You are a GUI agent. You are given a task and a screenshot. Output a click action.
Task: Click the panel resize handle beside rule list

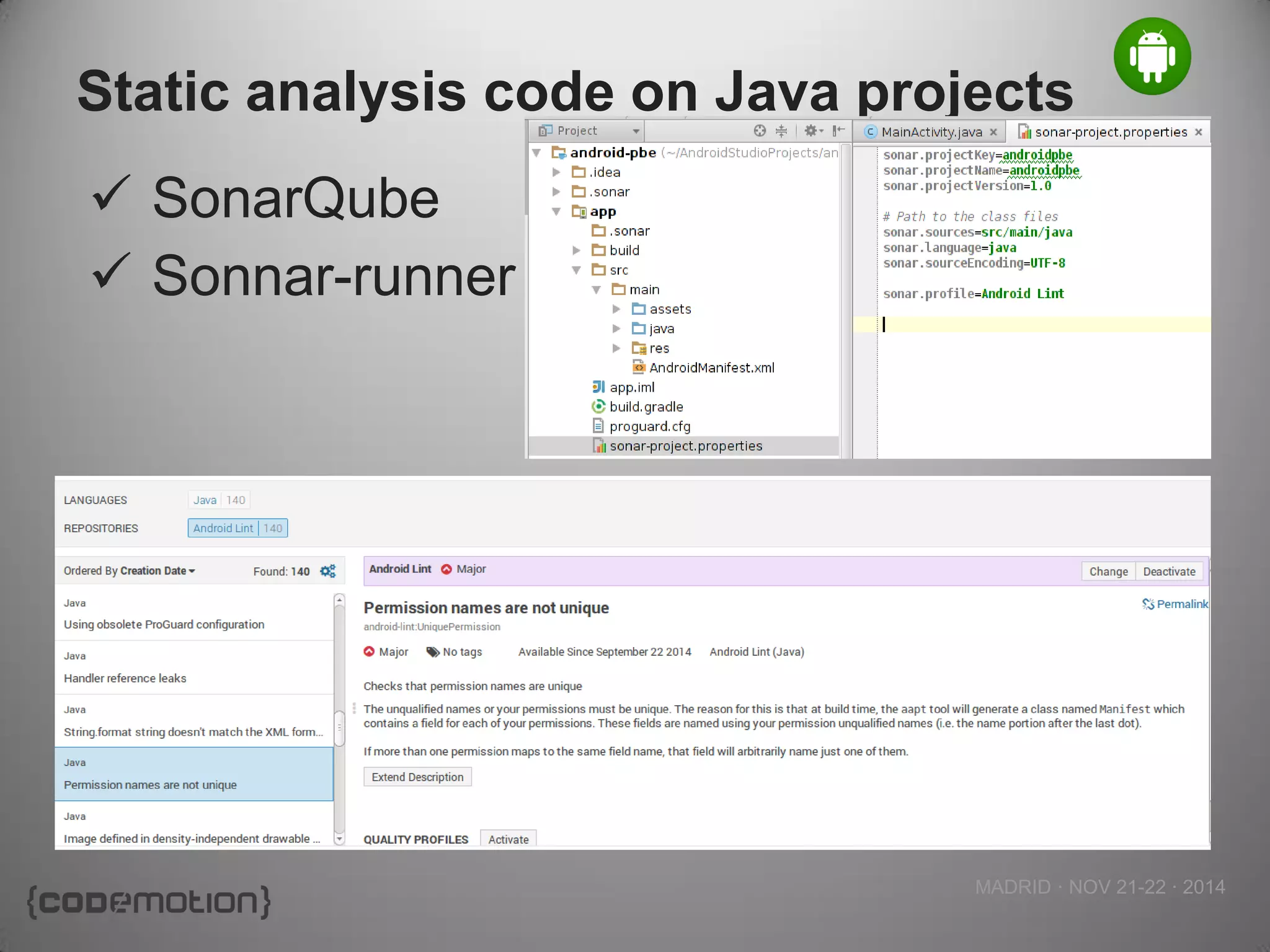[354, 708]
